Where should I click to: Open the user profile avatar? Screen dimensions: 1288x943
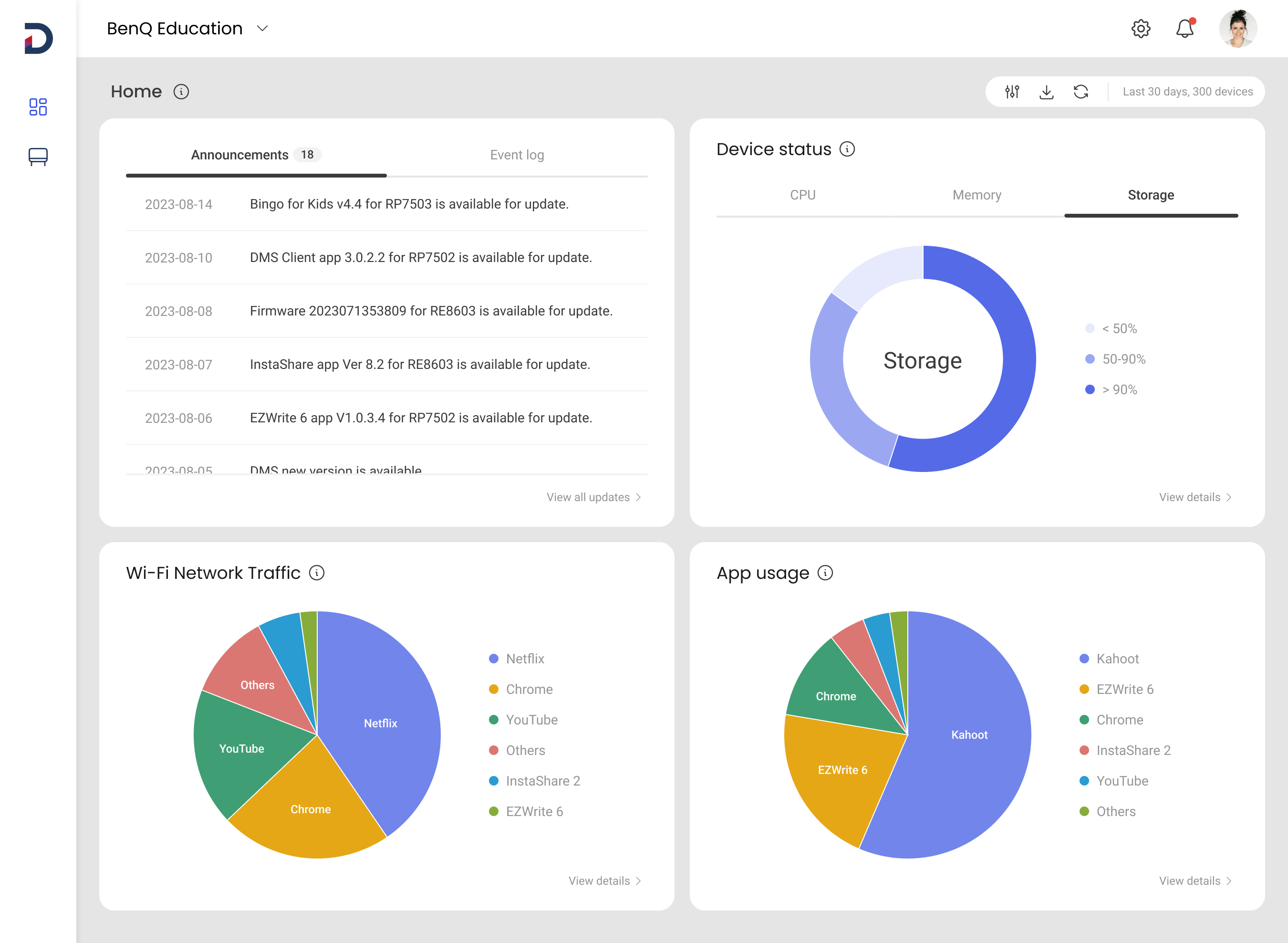tap(1238, 29)
